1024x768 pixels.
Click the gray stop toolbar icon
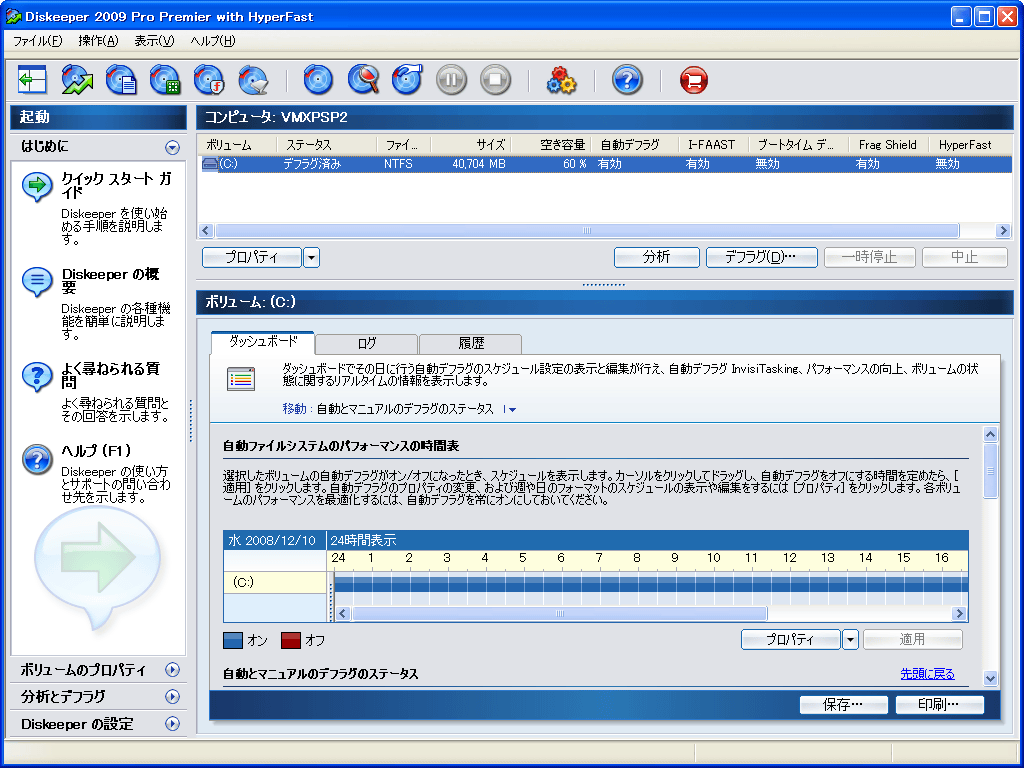[496, 80]
